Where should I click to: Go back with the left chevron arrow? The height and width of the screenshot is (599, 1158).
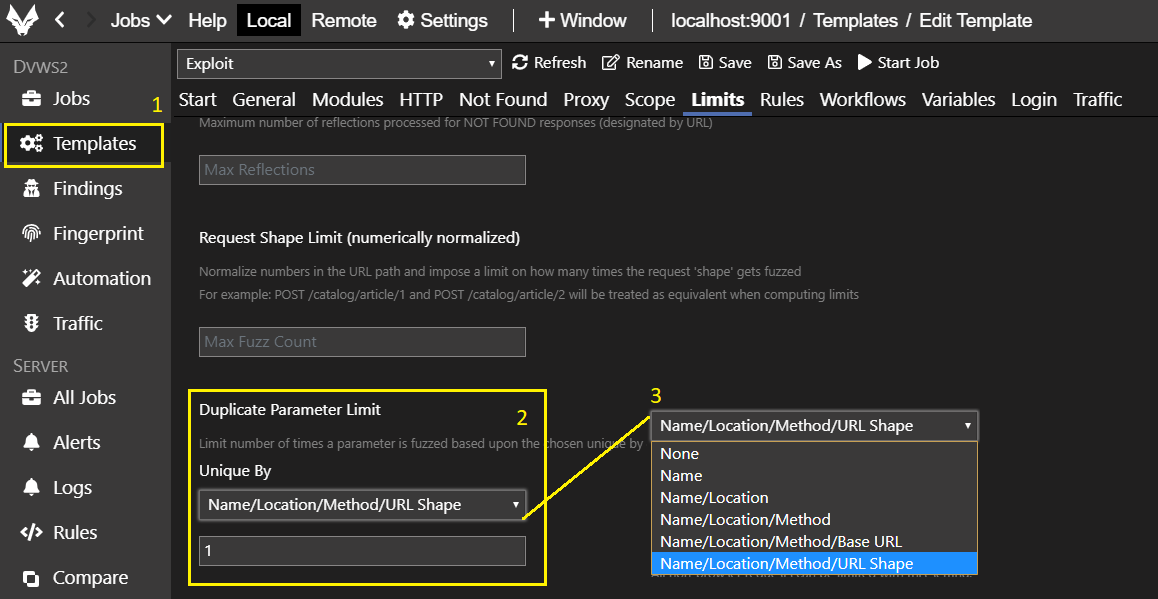[60, 20]
